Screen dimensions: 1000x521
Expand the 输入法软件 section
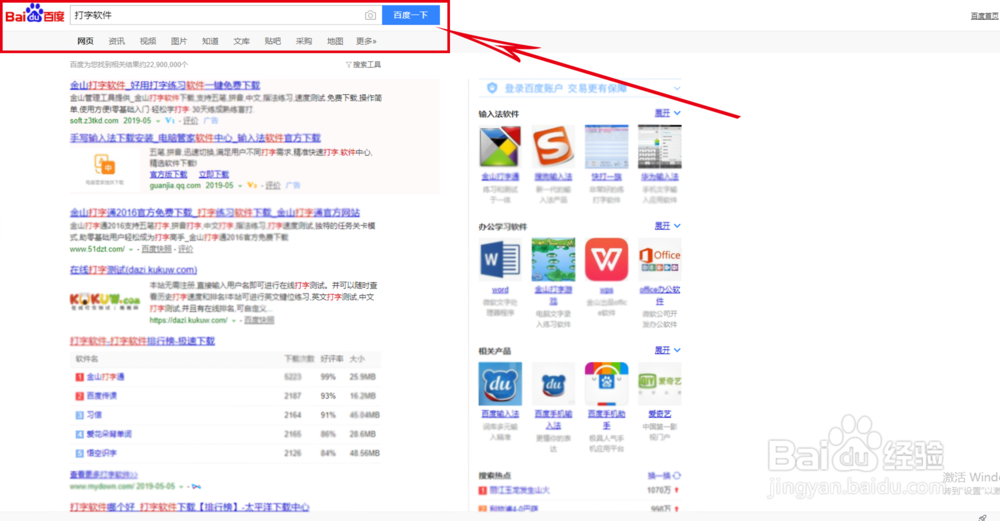click(667, 113)
